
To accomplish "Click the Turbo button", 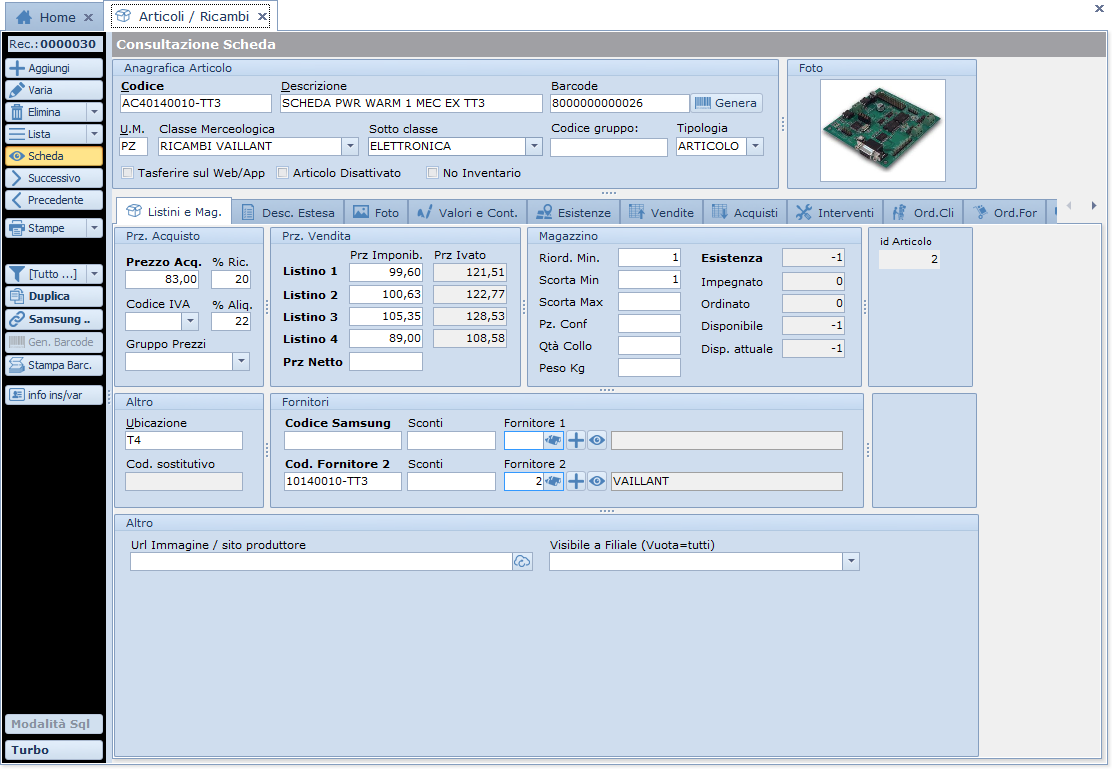I will coord(54,751).
